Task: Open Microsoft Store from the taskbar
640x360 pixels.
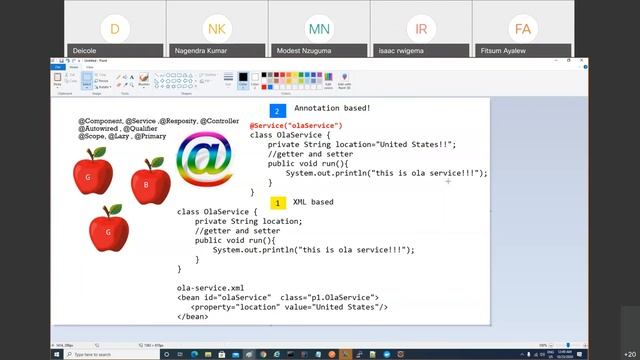Action: point(222,354)
